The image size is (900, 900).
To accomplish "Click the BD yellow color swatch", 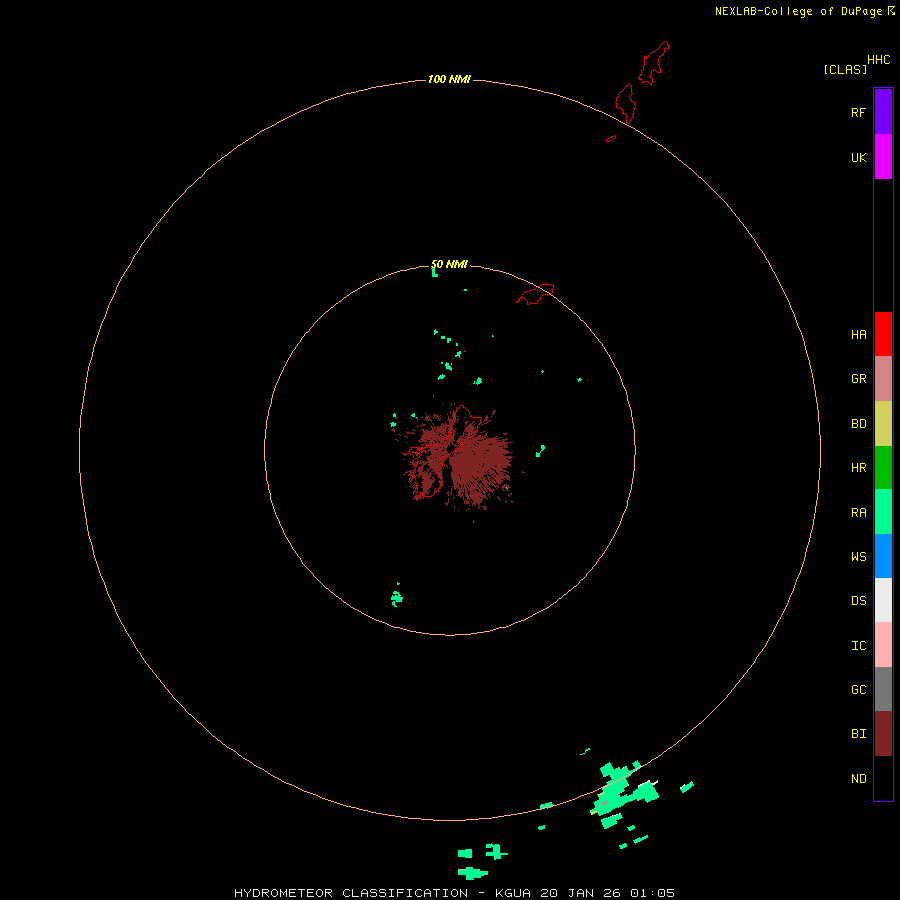I will point(883,424).
